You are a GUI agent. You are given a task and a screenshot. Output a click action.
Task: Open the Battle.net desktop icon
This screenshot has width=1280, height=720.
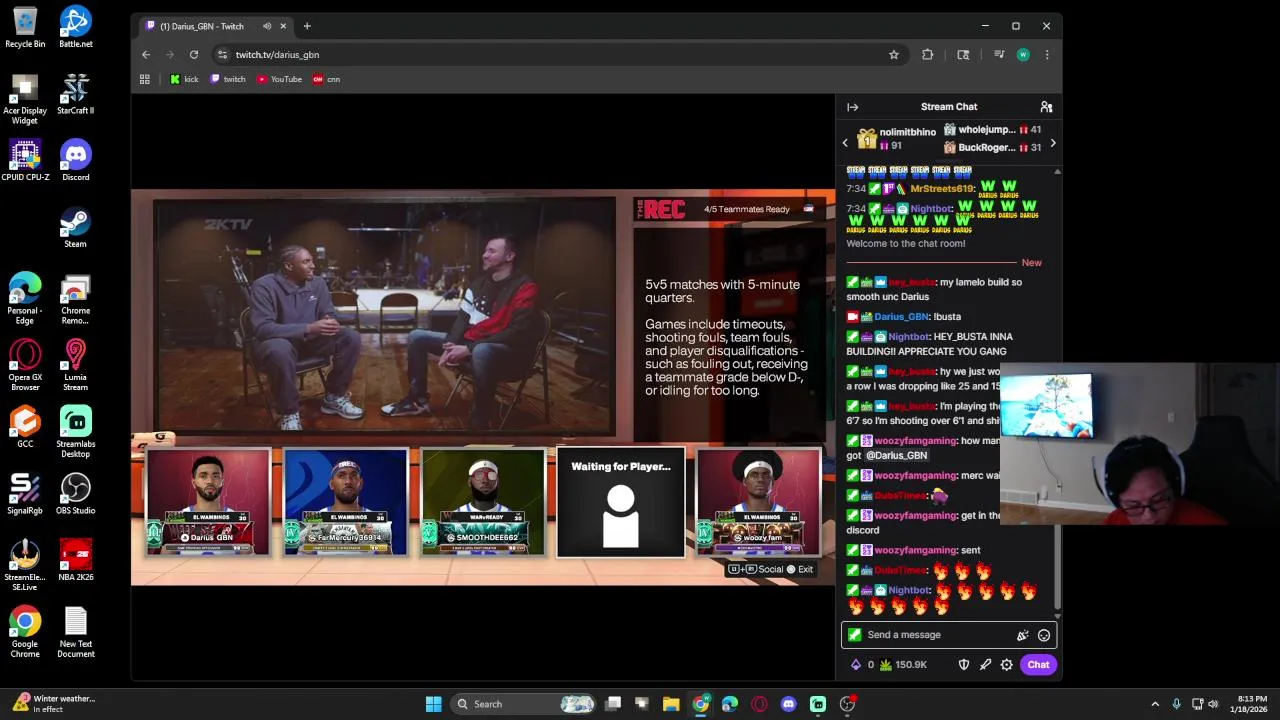pos(75,27)
